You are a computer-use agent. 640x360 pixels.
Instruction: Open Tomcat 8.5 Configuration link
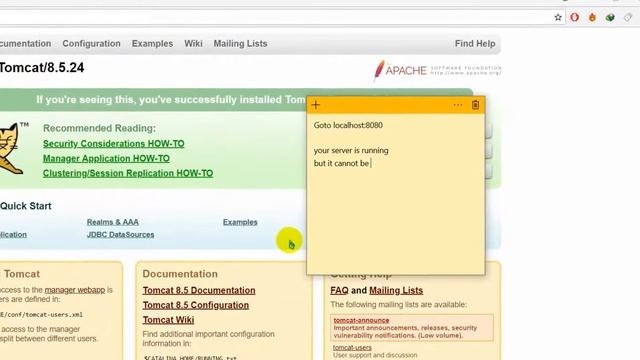click(196, 305)
